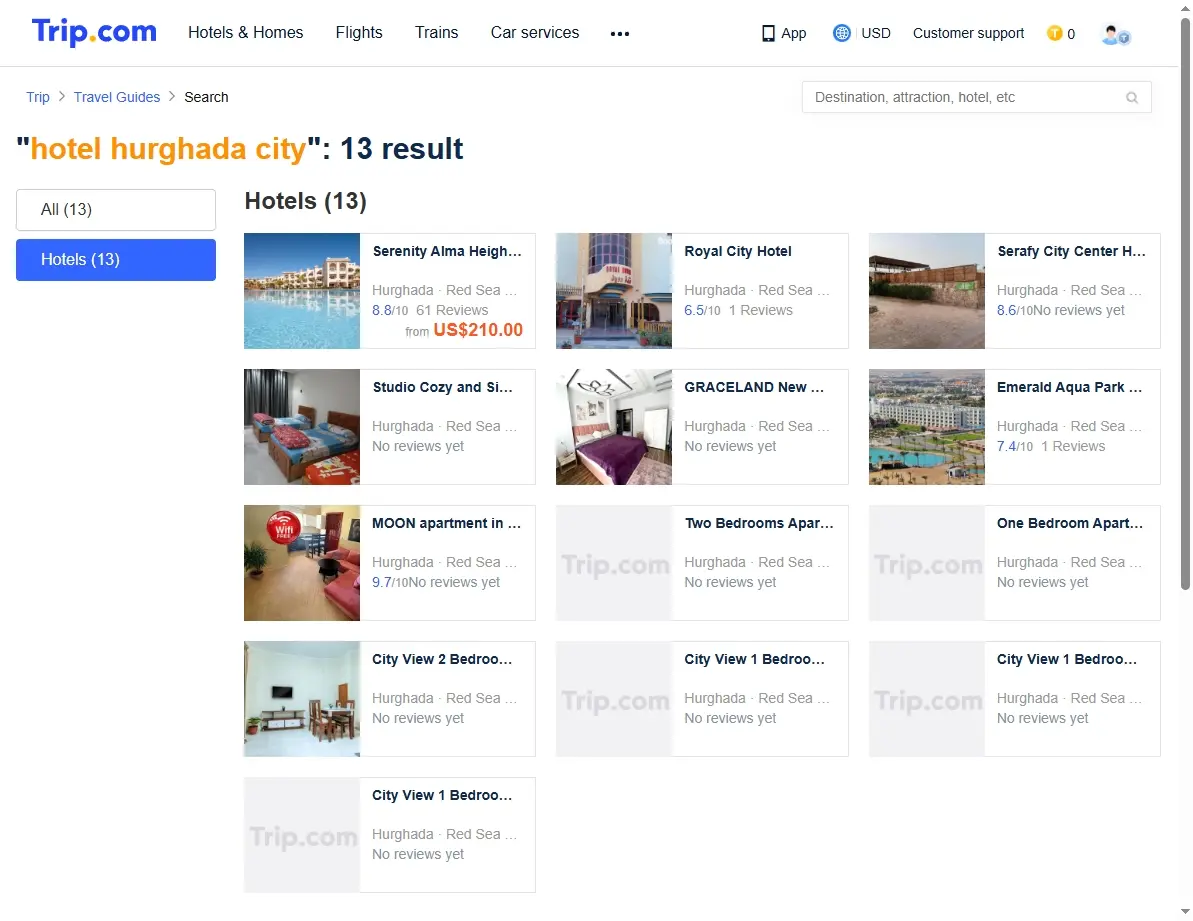Click the 6.5/10 rating on Royal City
Viewport: 1193px width, 921px height.
tap(702, 311)
